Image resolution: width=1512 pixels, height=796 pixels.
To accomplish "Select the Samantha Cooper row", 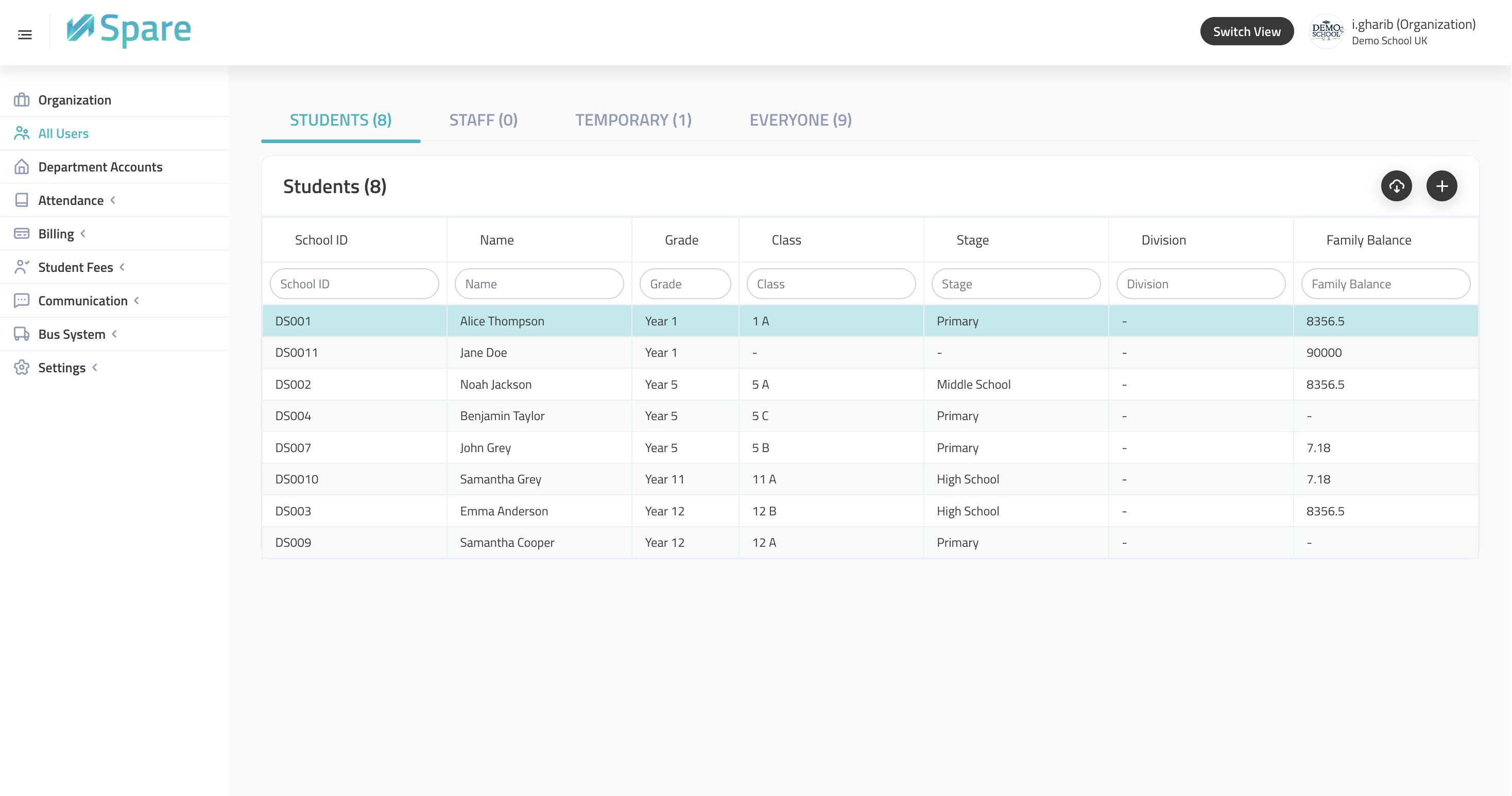I will 870,543.
